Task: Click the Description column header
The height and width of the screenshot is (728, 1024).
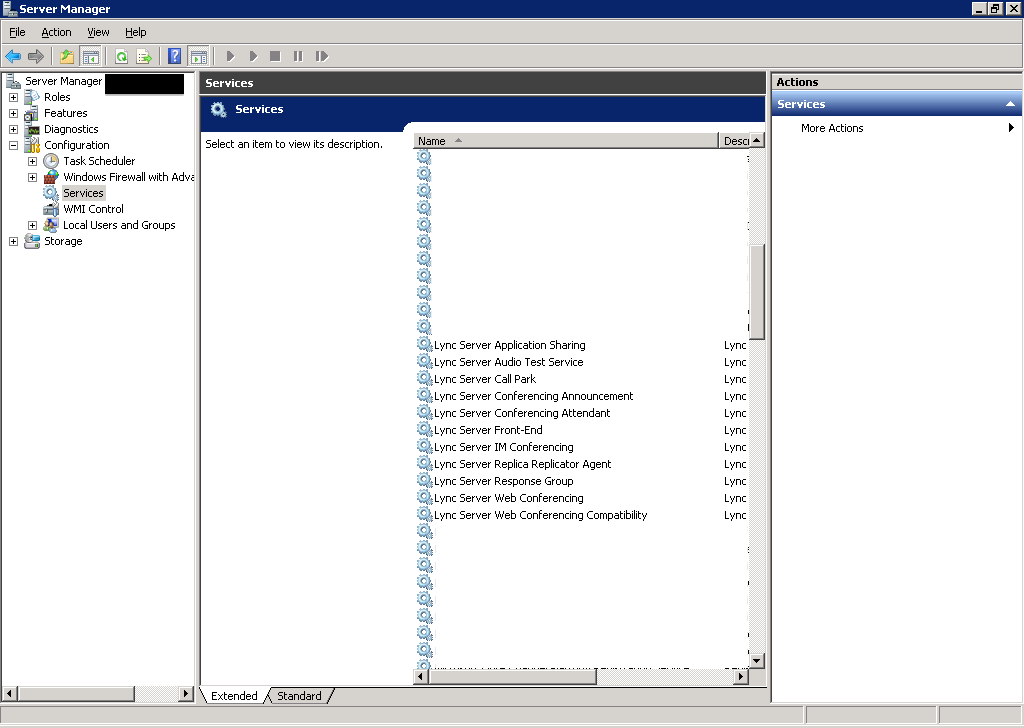Action: pyautogui.click(x=733, y=141)
